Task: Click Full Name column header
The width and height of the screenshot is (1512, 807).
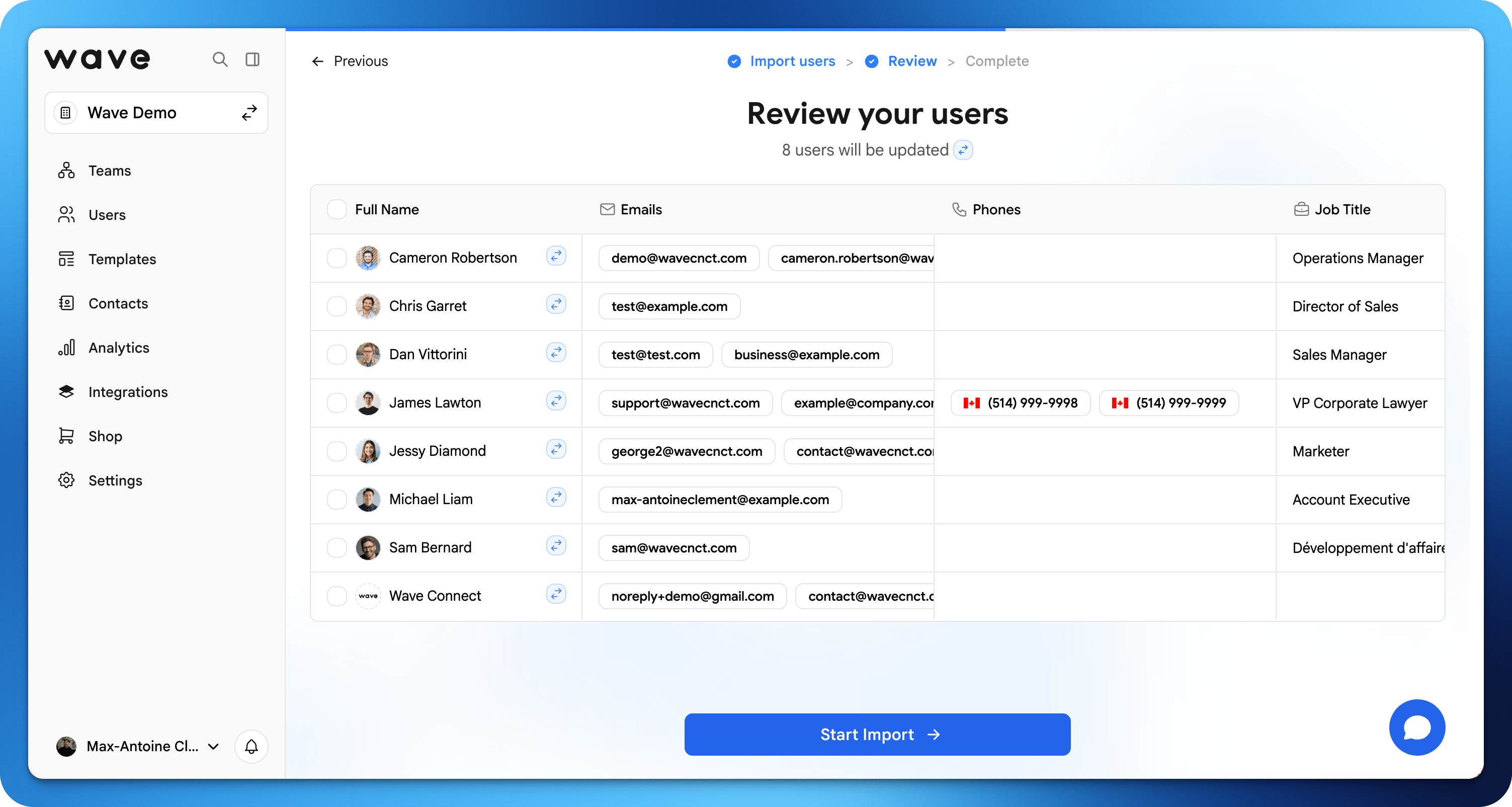Action: (x=387, y=209)
